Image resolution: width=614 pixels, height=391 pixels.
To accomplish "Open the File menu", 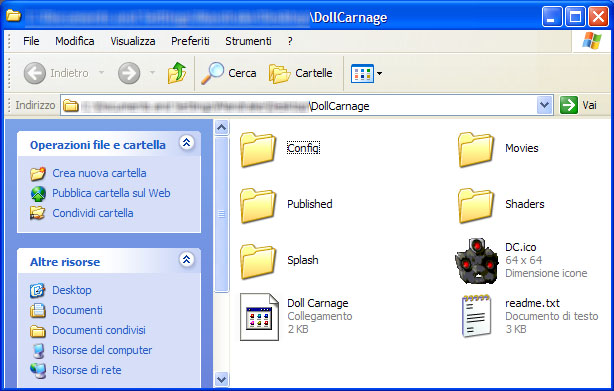I will [31, 41].
